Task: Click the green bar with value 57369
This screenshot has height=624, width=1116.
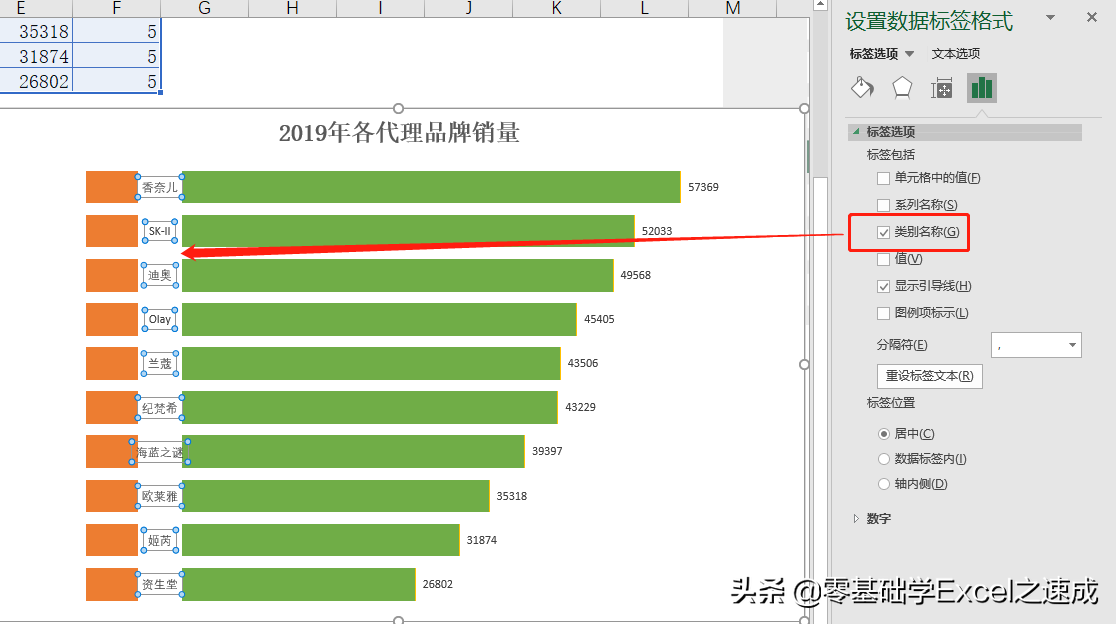Action: pyautogui.click(x=431, y=187)
